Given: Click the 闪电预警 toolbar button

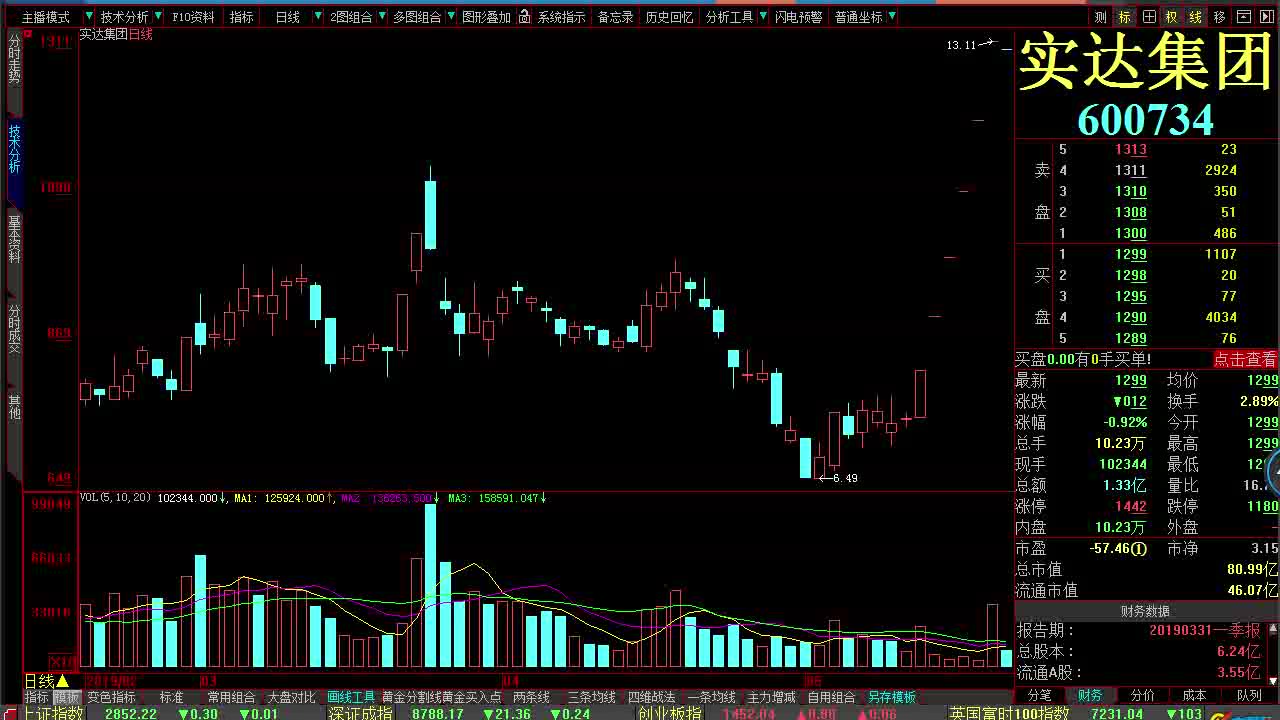Looking at the screenshot, I should (x=798, y=17).
